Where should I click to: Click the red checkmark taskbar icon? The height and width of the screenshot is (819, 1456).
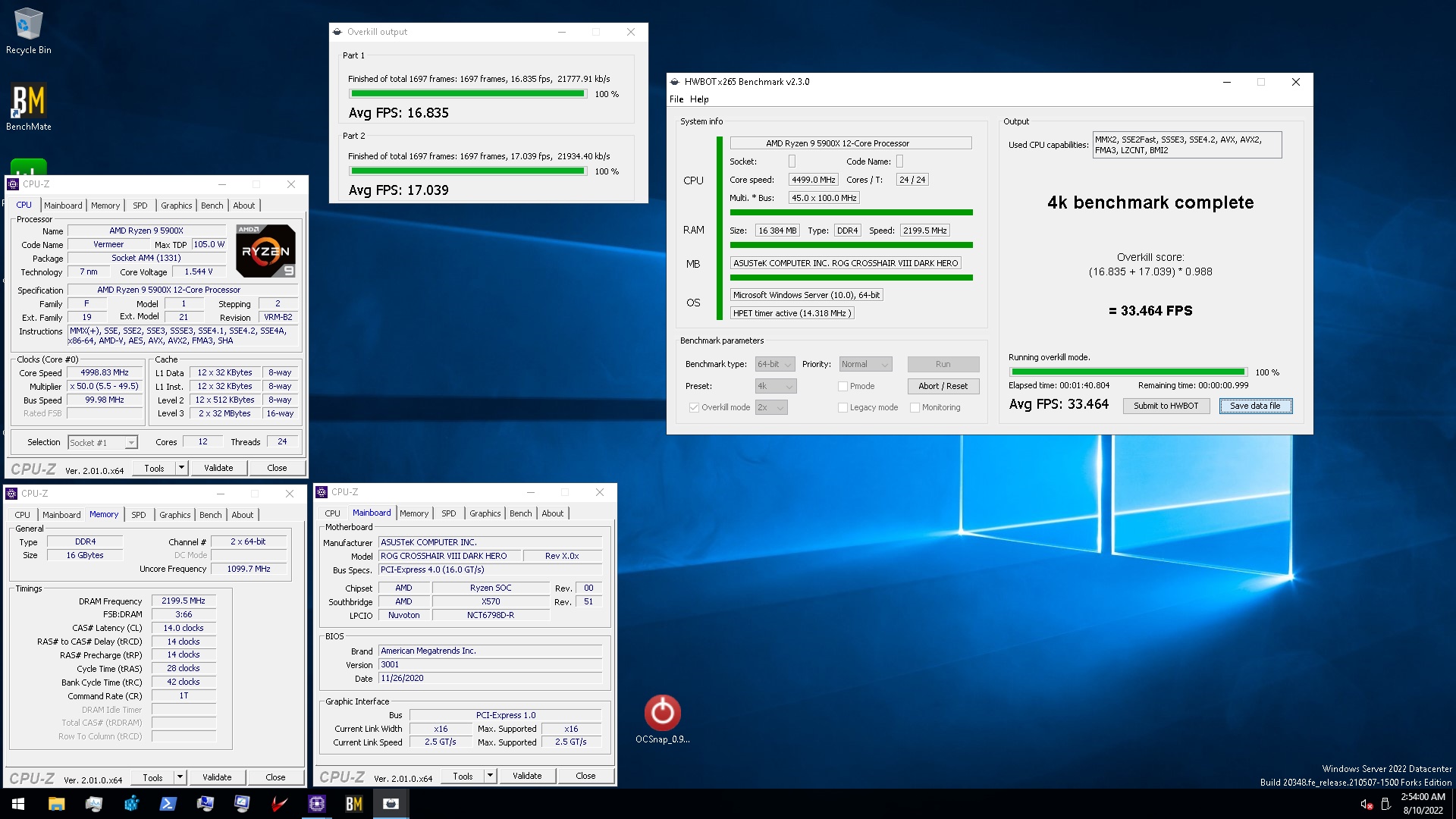tap(279, 804)
